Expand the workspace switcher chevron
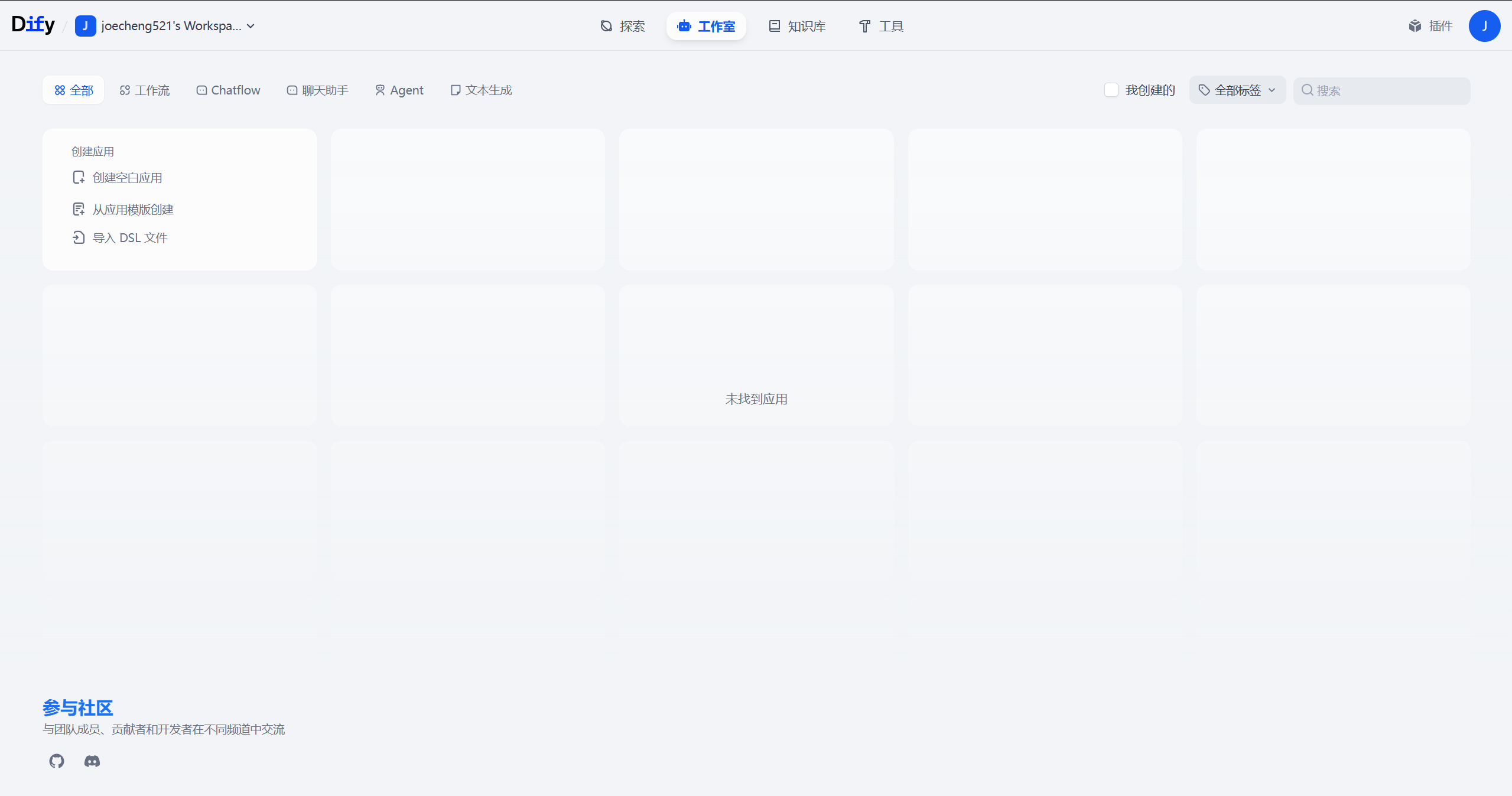1512x796 pixels. click(x=251, y=26)
